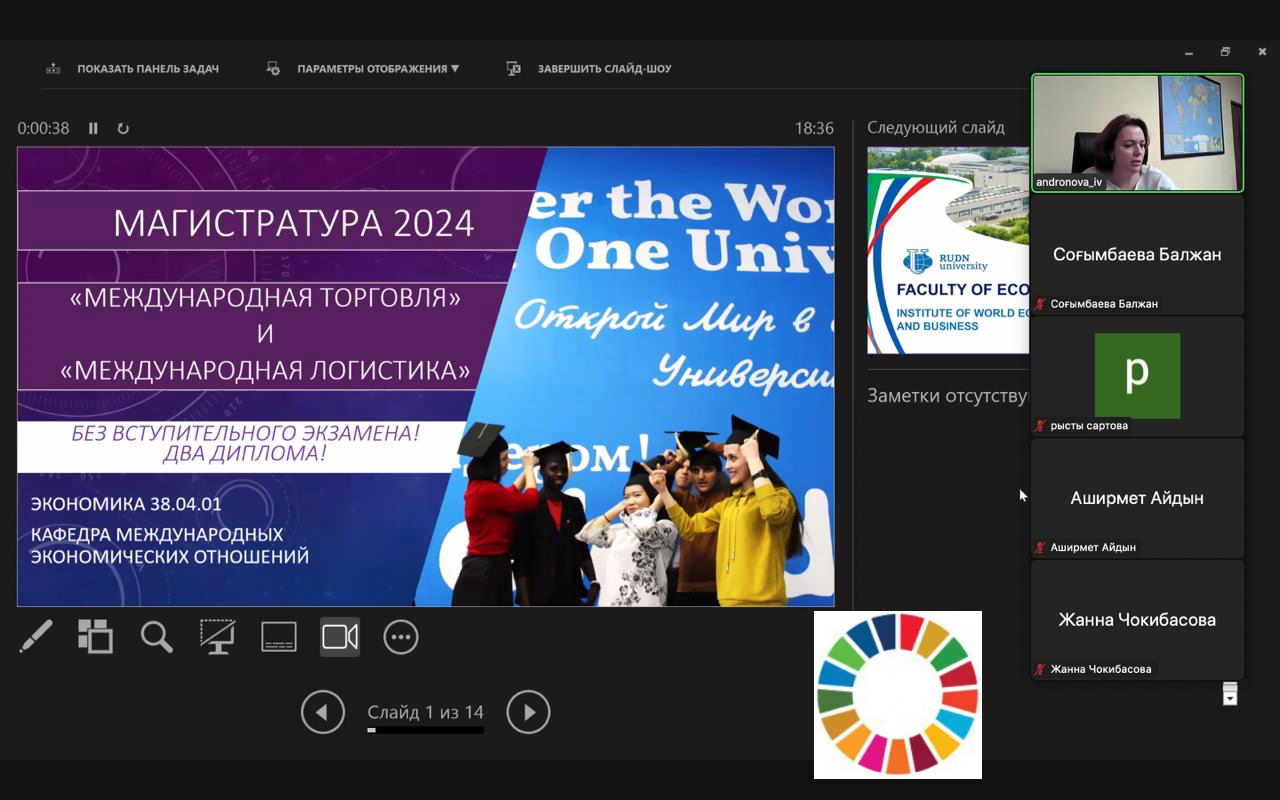Advance to the next slide arrow
The height and width of the screenshot is (800, 1280).
point(528,712)
